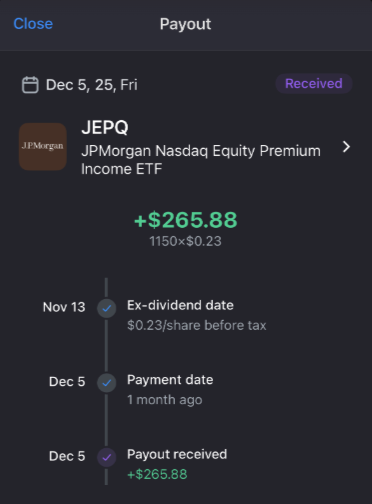Select the Nov 13 timeline date
Screen dimensions: 372x504
pyautogui.click(x=64, y=307)
